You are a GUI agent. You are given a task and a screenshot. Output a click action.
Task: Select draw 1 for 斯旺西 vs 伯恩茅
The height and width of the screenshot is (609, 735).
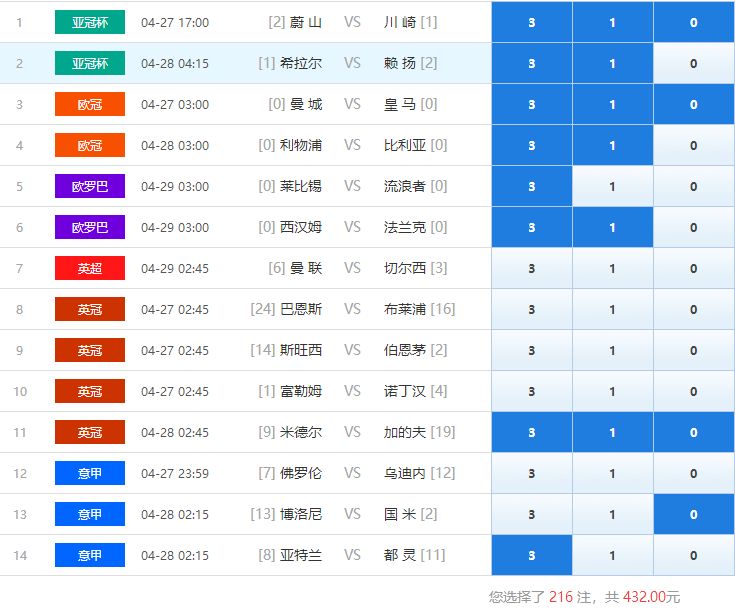point(613,350)
